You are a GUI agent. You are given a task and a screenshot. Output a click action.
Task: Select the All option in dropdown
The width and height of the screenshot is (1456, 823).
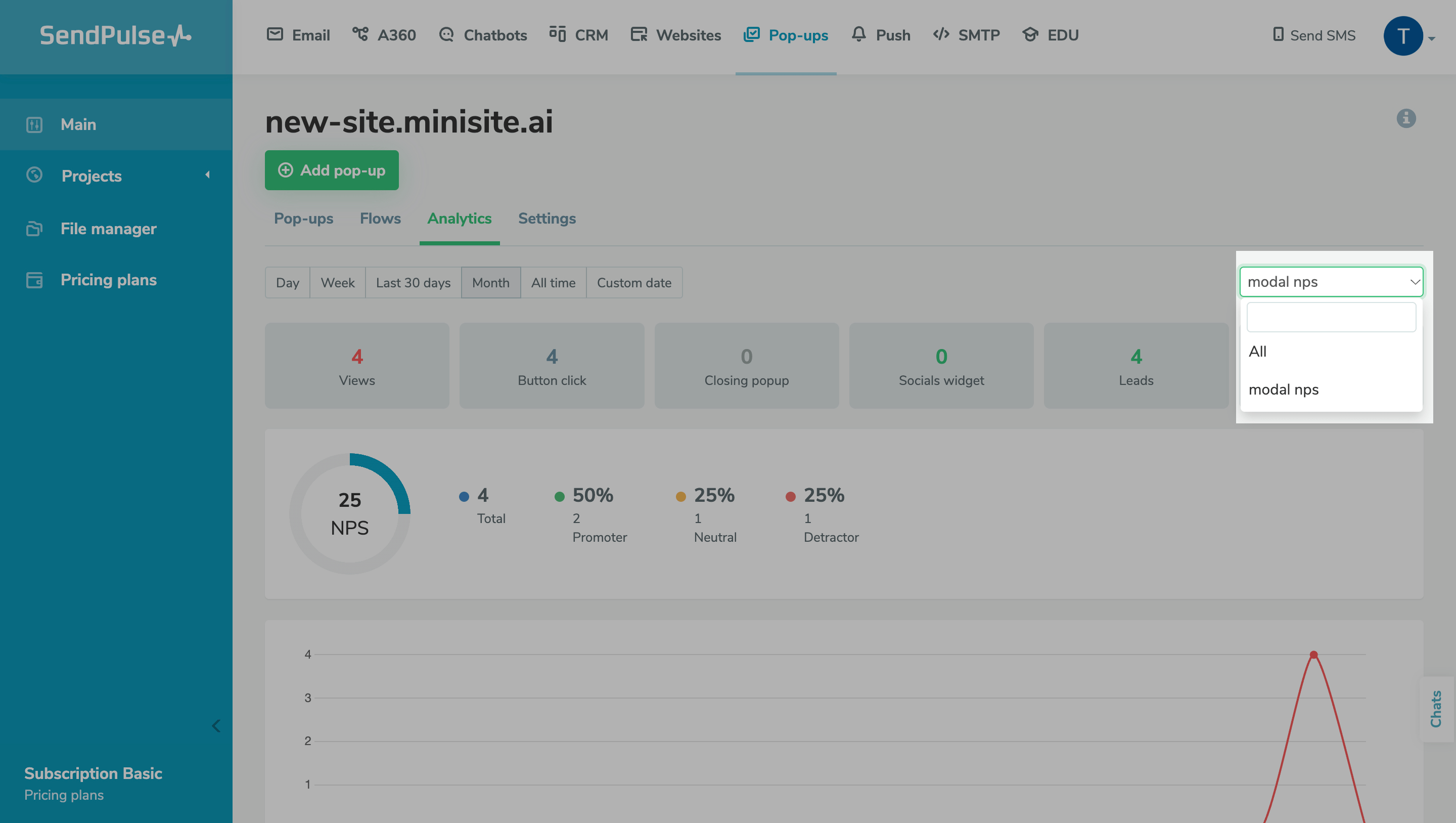click(1258, 351)
